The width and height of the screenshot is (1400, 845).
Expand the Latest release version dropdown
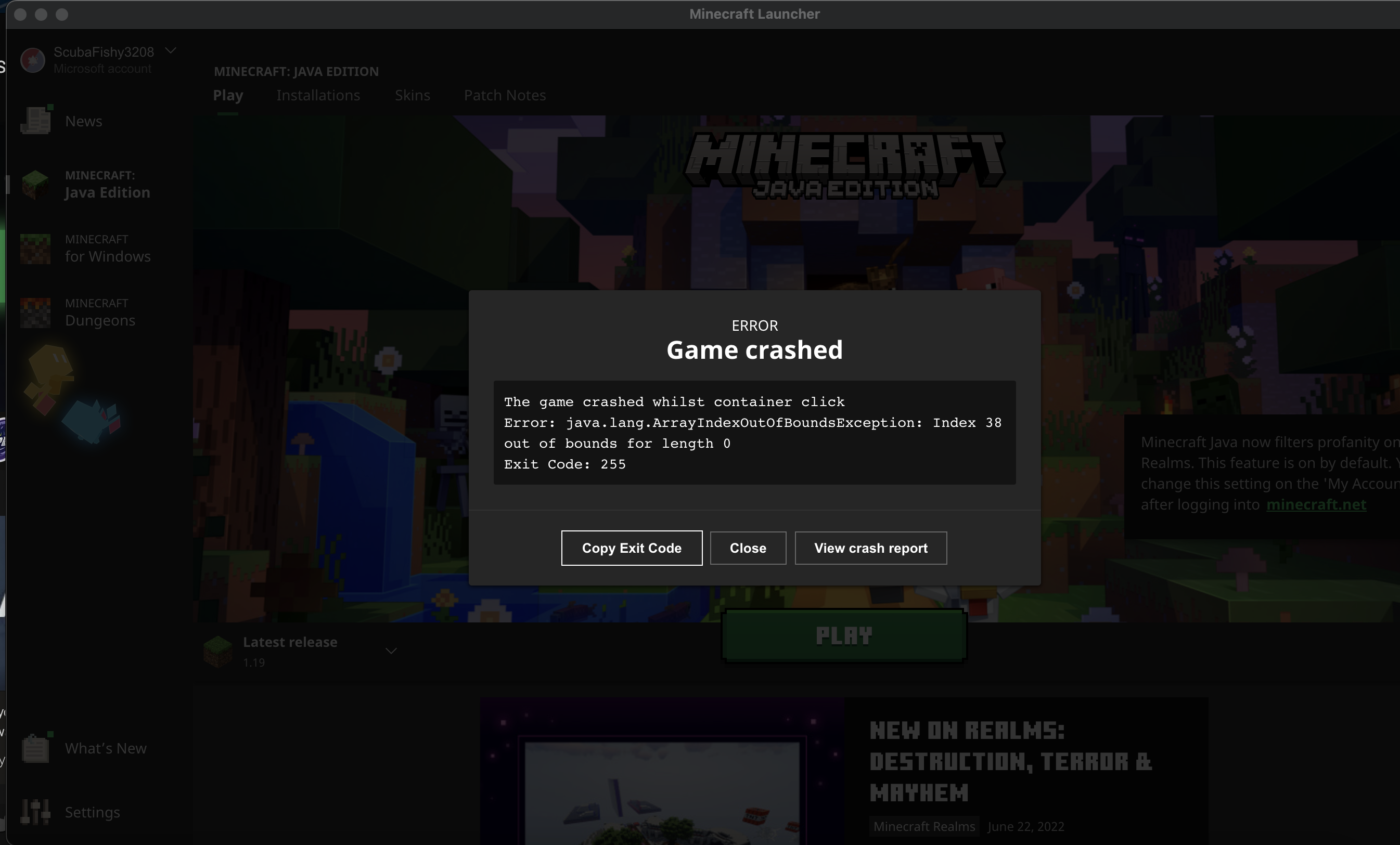(x=391, y=651)
